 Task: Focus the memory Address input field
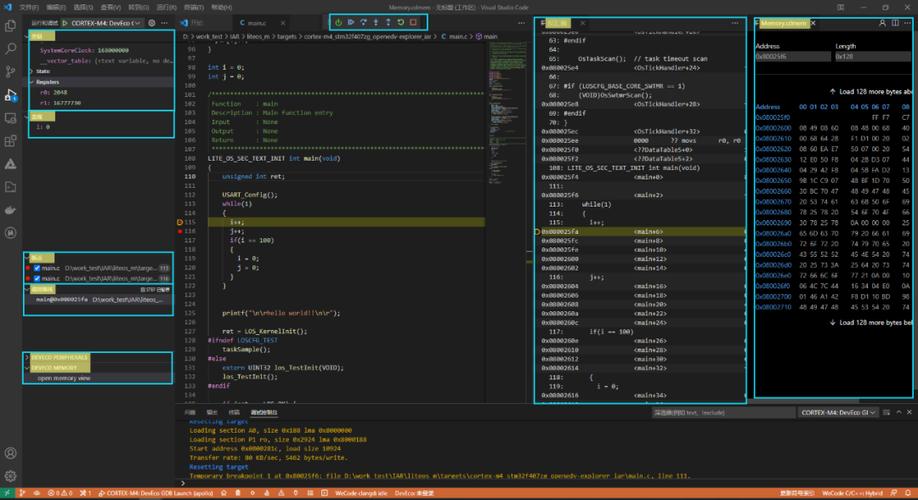(793, 56)
